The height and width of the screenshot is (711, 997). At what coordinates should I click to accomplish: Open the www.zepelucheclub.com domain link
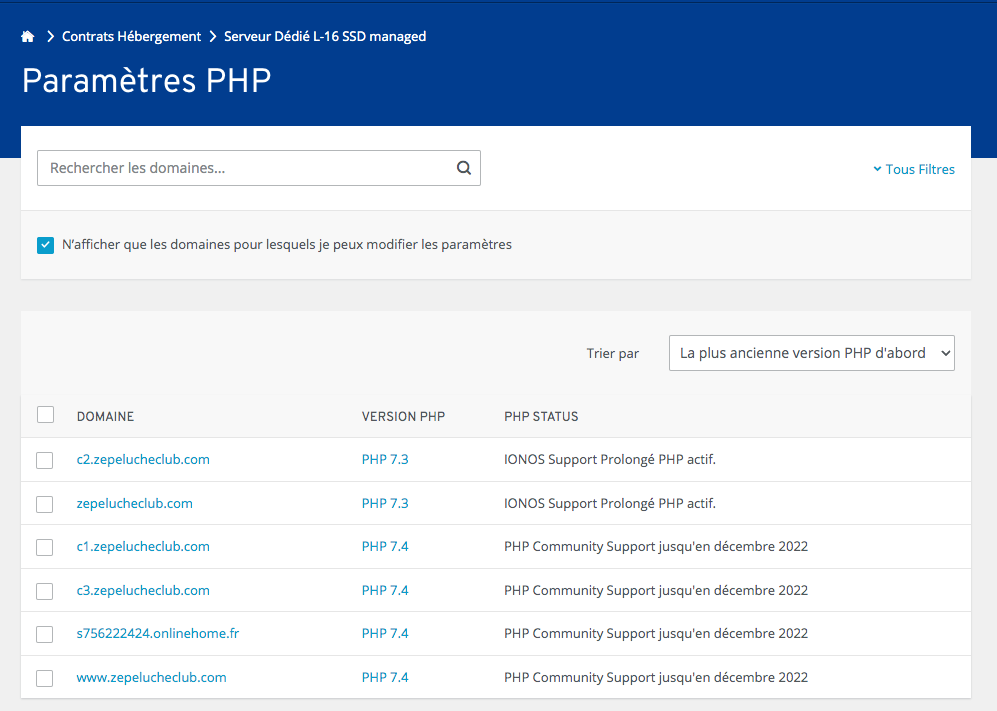click(151, 677)
